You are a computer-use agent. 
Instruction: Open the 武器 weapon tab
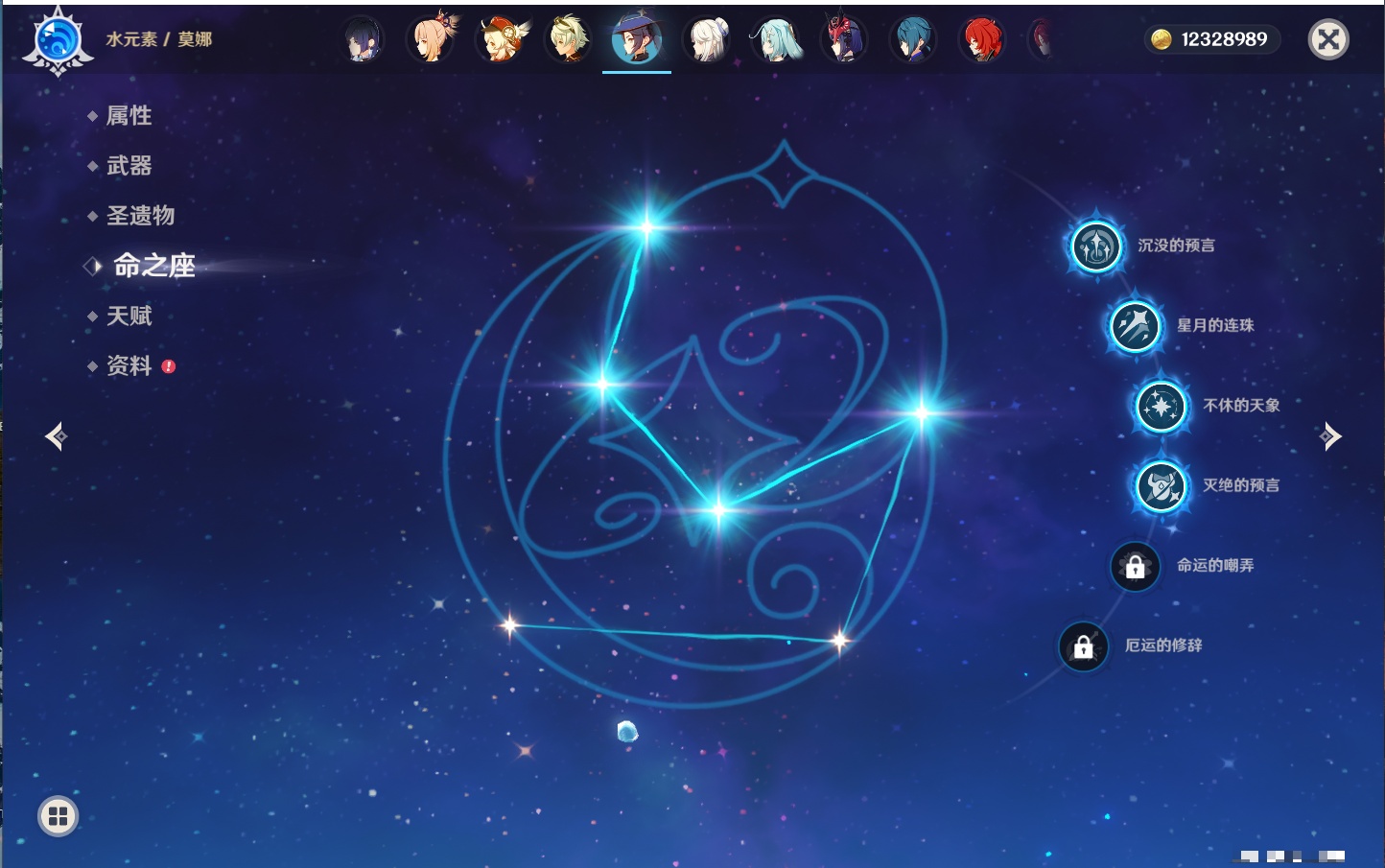click(x=129, y=166)
